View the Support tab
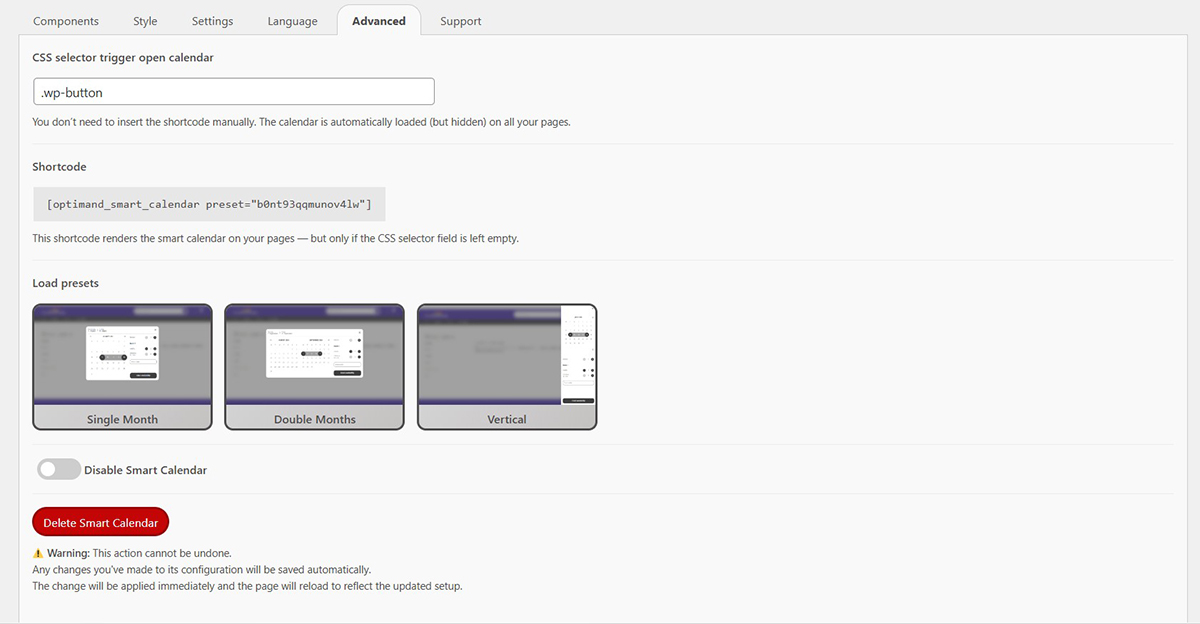 tap(460, 20)
